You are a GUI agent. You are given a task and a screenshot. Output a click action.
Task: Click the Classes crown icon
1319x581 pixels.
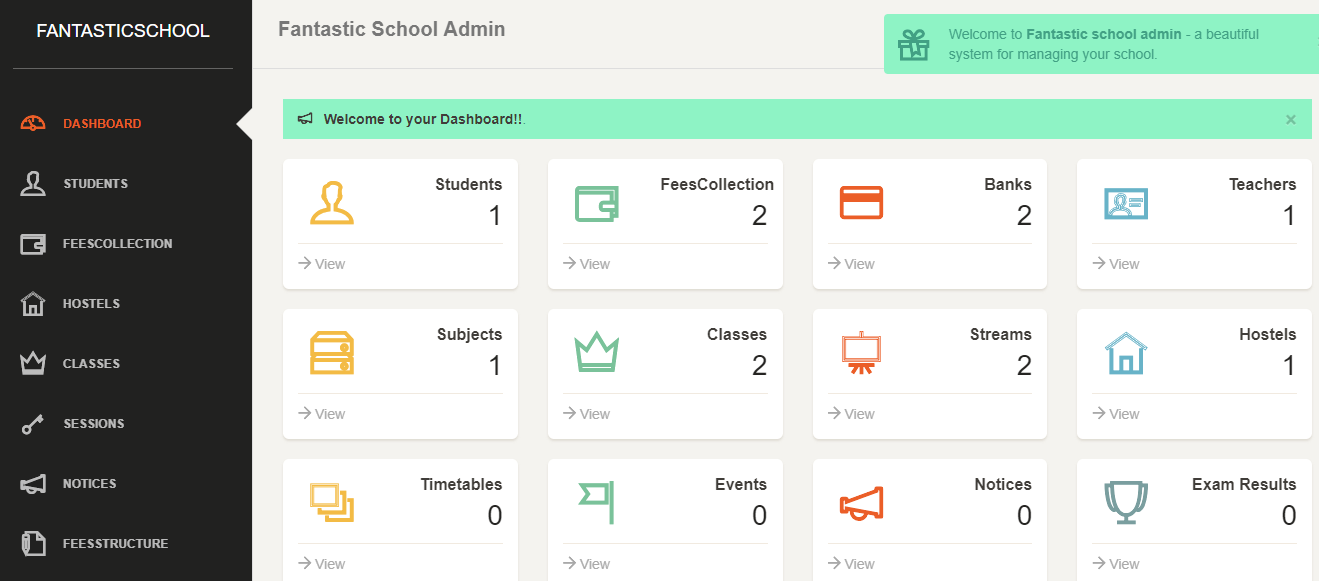click(x=596, y=352)
